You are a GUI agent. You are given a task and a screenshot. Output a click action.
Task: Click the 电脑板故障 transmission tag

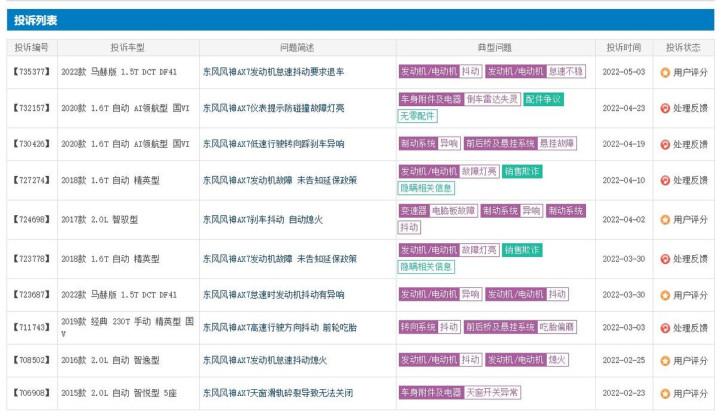pos(453,211)
